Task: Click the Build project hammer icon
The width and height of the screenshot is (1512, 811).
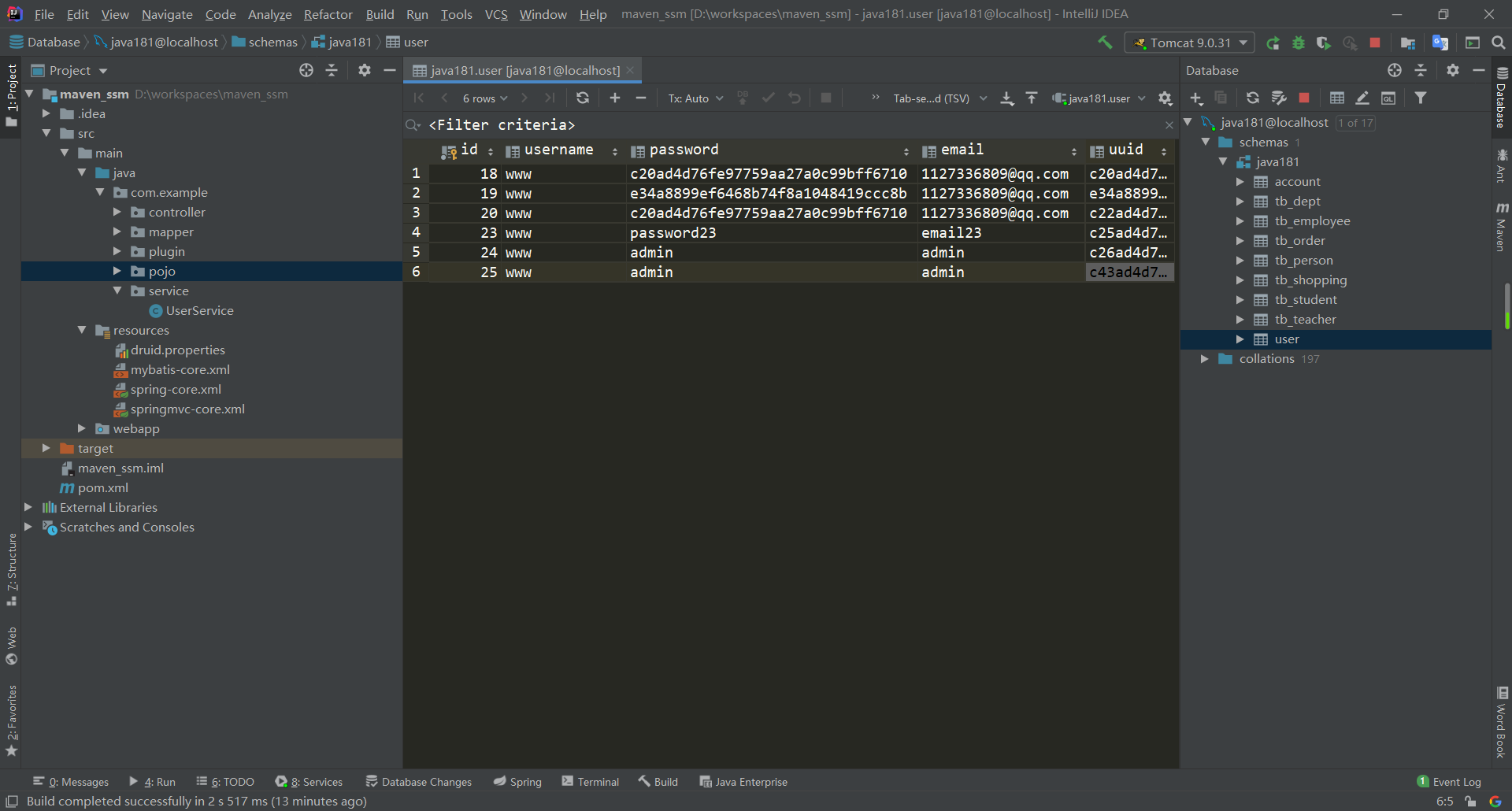Action: coord(1105,43)
